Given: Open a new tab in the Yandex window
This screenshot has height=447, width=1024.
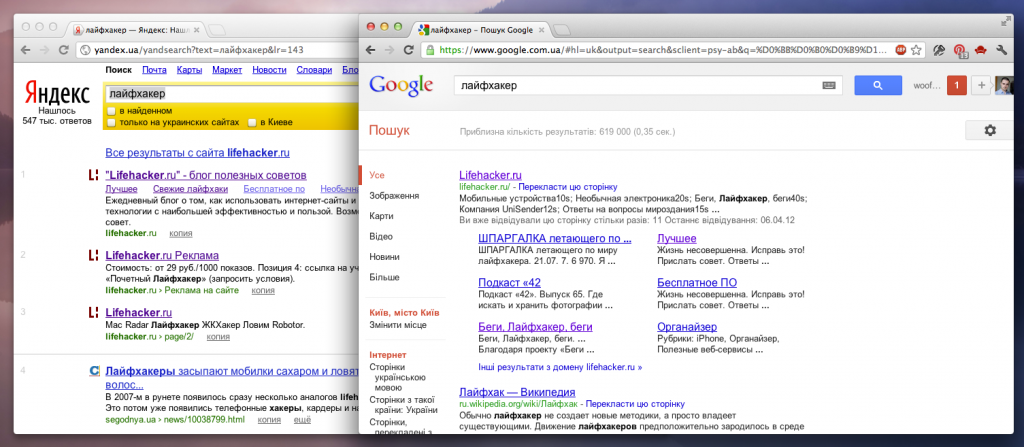Looking at the screenshot, I should (x=216, y=29).
